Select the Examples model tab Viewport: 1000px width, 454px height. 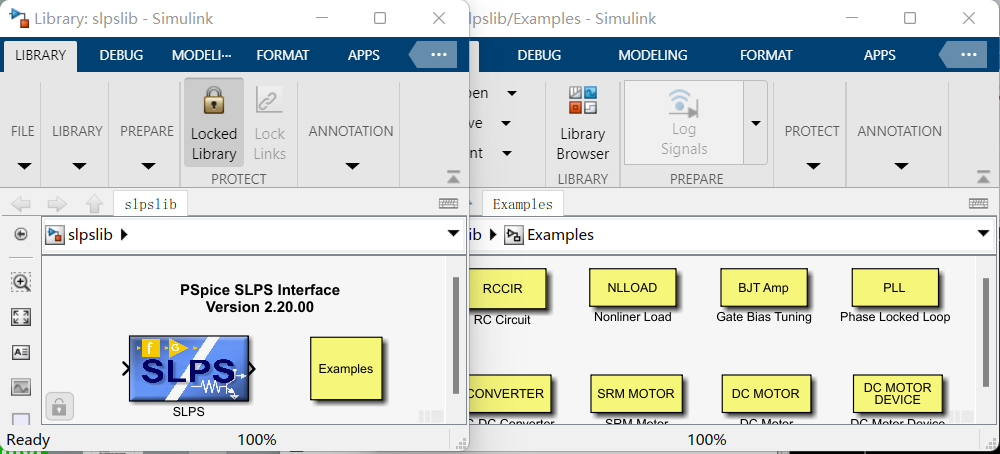tap(523, 204)
